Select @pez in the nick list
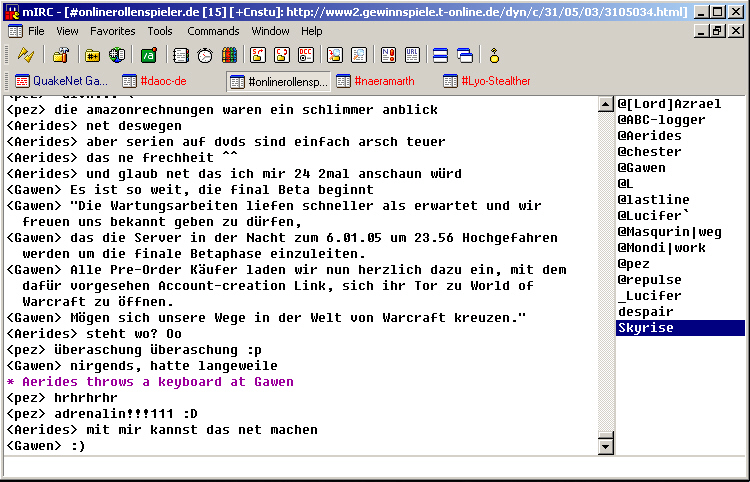Screen dimensions: 750x482 coord(680,264)
